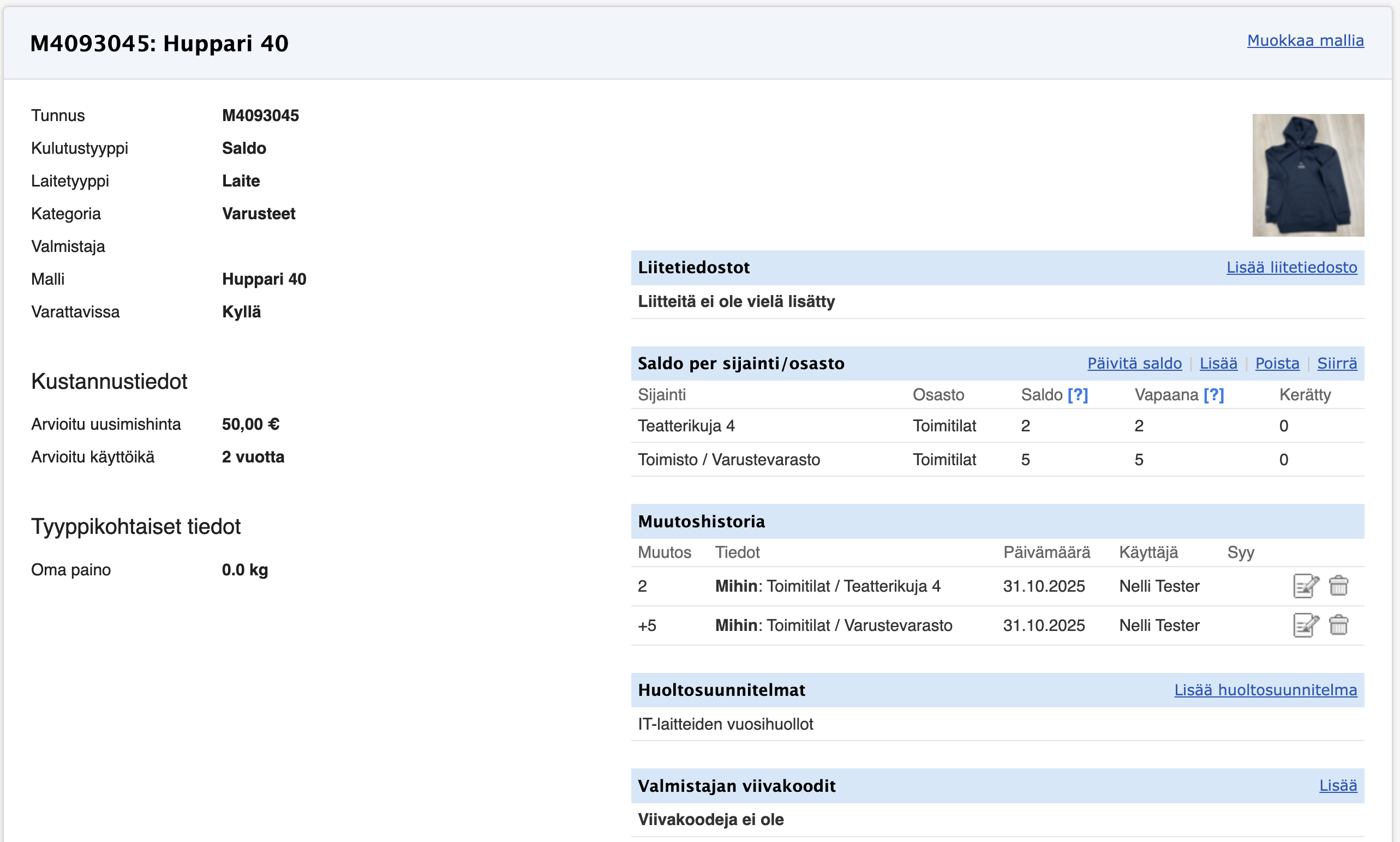Open IT-laitteiden vuosihuollot maintenance plan
The width and height of the screenshot is (1400, 842).
[x=725, y=724]
